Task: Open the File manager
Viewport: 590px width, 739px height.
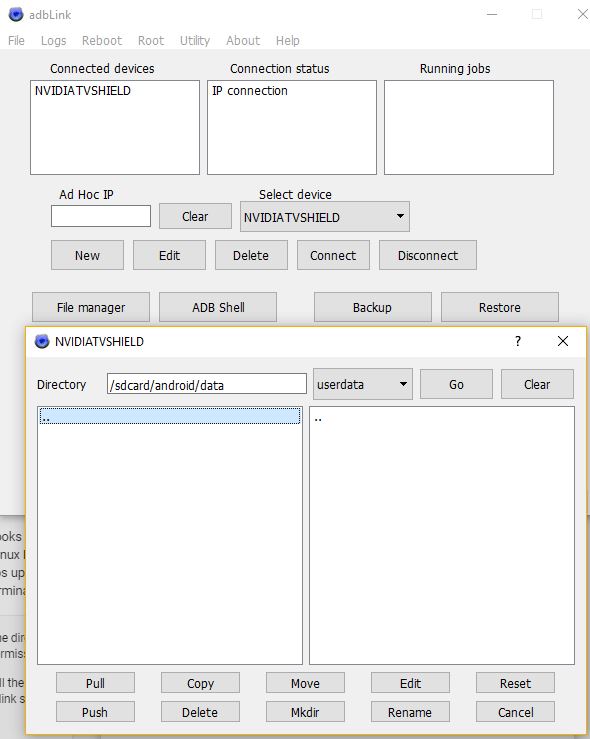Action: [x=91, y=307]
